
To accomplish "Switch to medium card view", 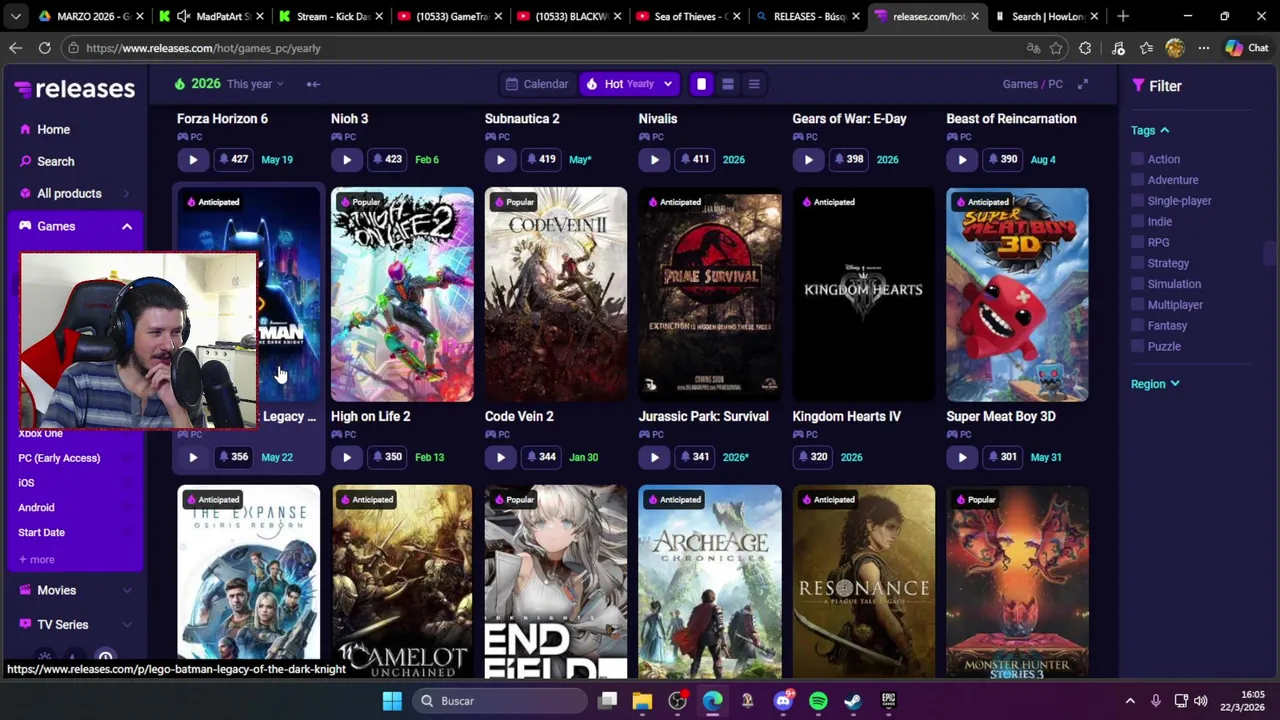I will click(x=728, y=84).
